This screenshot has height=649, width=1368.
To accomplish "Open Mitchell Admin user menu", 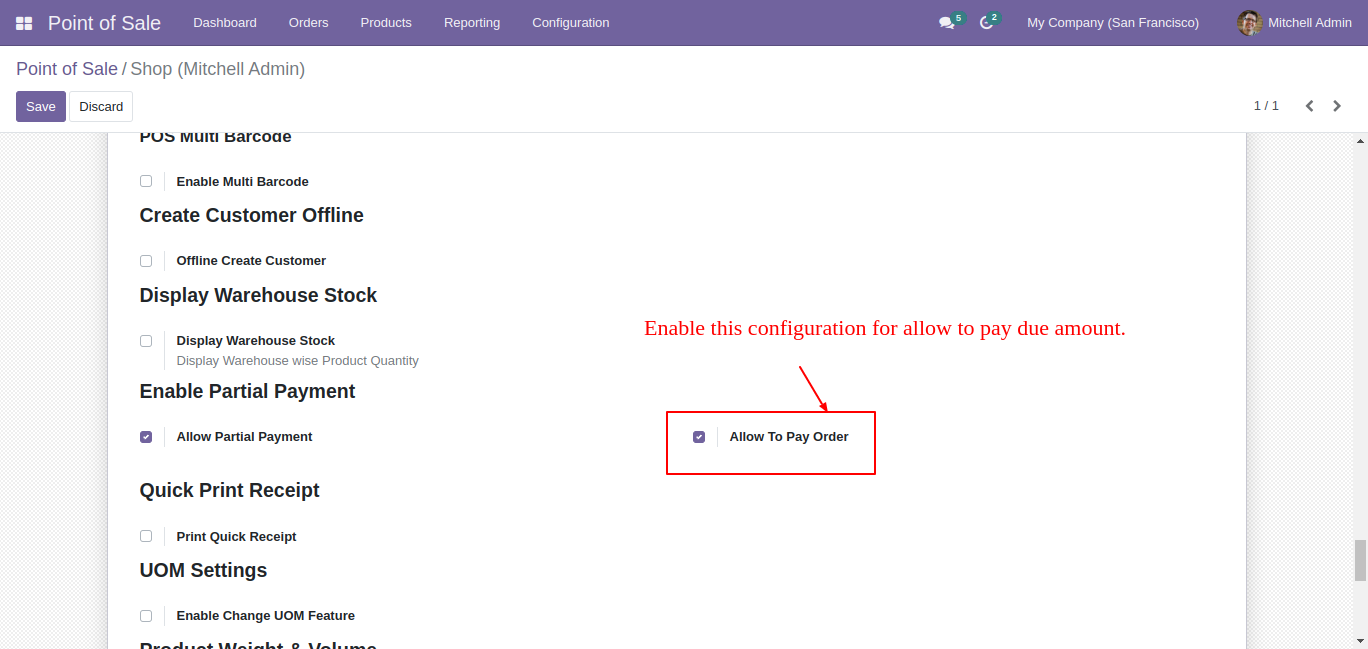I will [x=1294, y=23].
